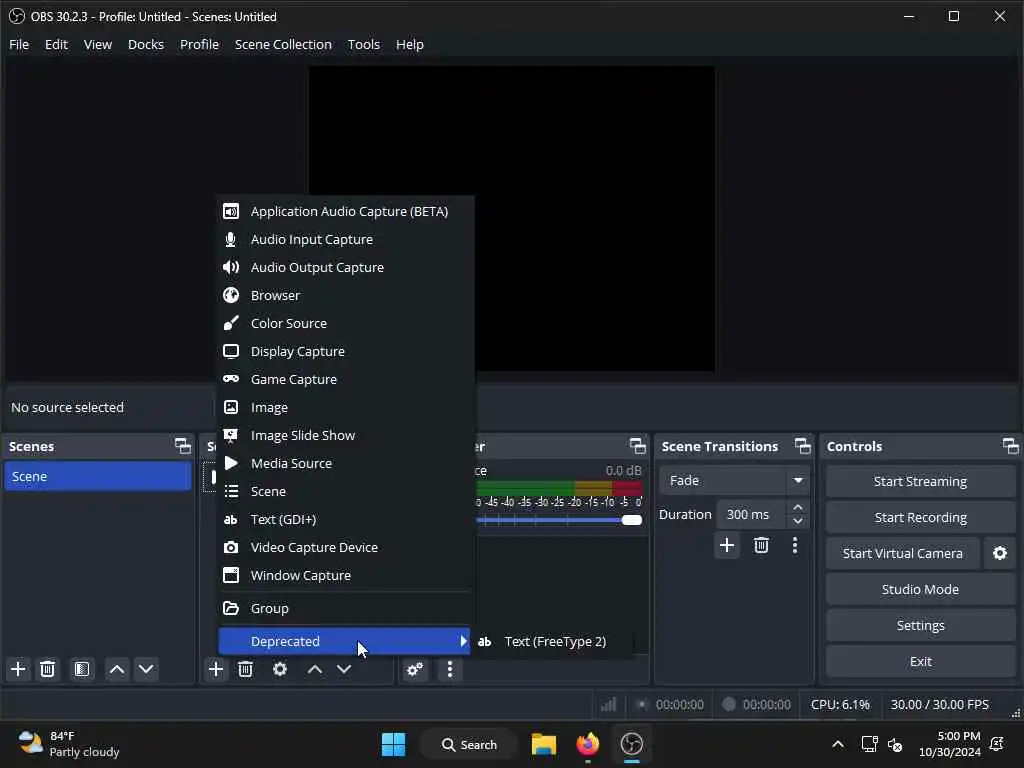Image resolution: width=1024 pixels, height=768 pixels.
Task: Move scene down with arrow icon
Action: tap(146, 669)
